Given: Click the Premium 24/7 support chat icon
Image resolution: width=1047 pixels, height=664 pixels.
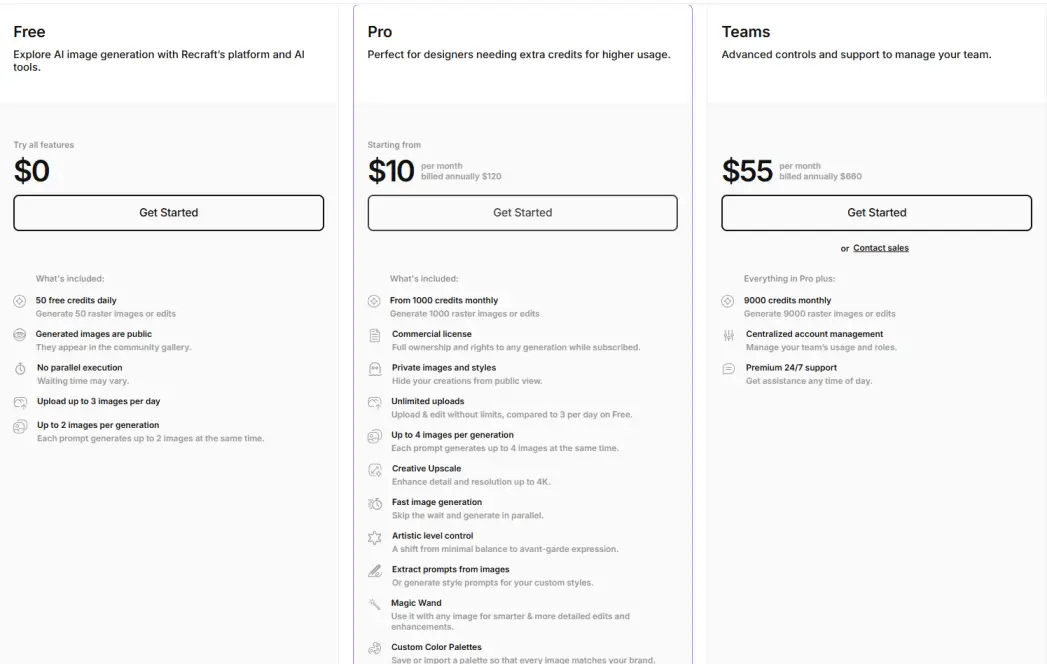Looking at the screenshot, I should (x=728, y=369).
